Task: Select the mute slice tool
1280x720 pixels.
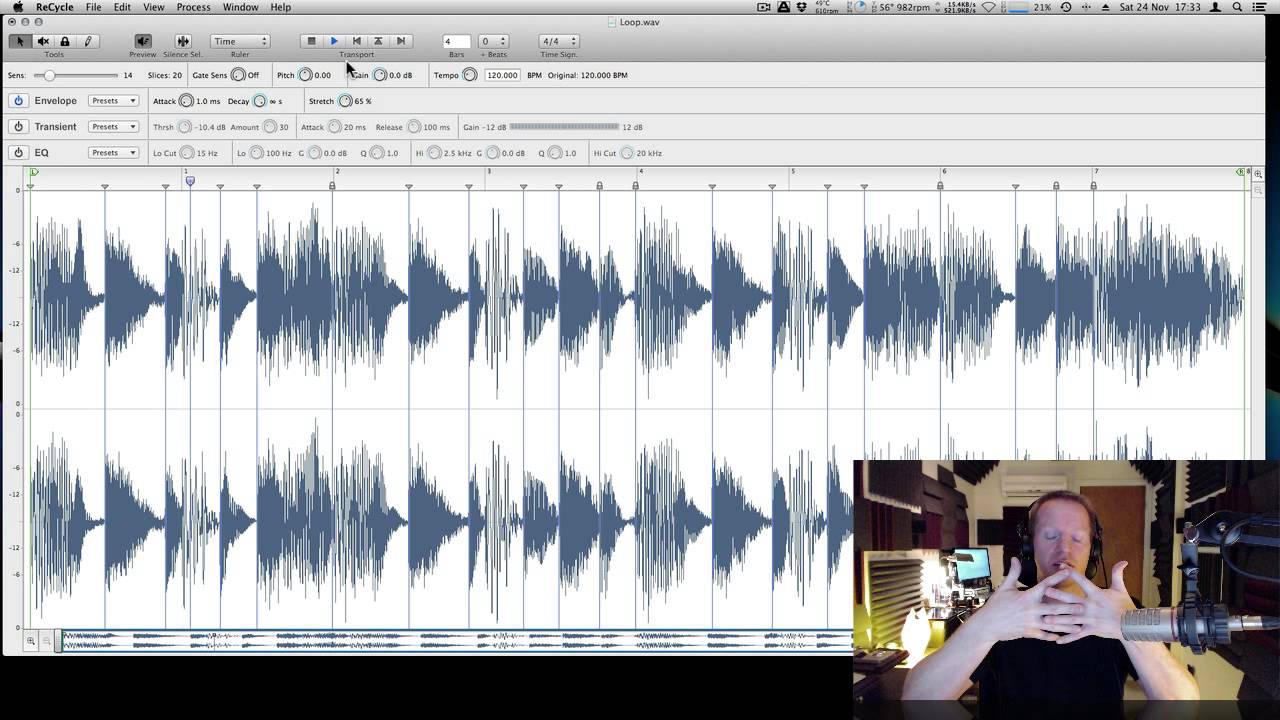Action: pyautogui.click(x=43, y=41)
